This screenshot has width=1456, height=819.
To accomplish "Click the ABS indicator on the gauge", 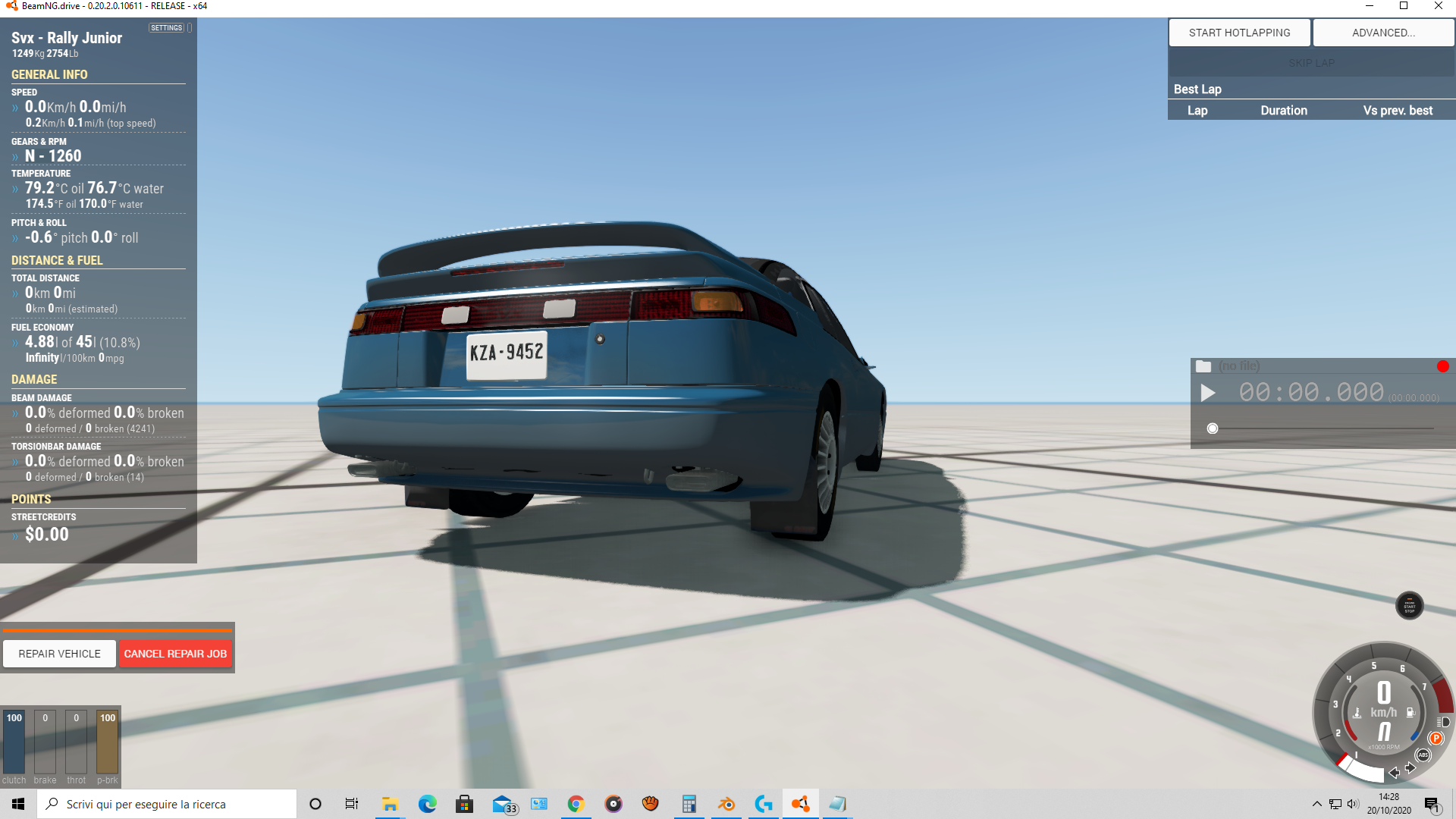I will [1423, 755].
